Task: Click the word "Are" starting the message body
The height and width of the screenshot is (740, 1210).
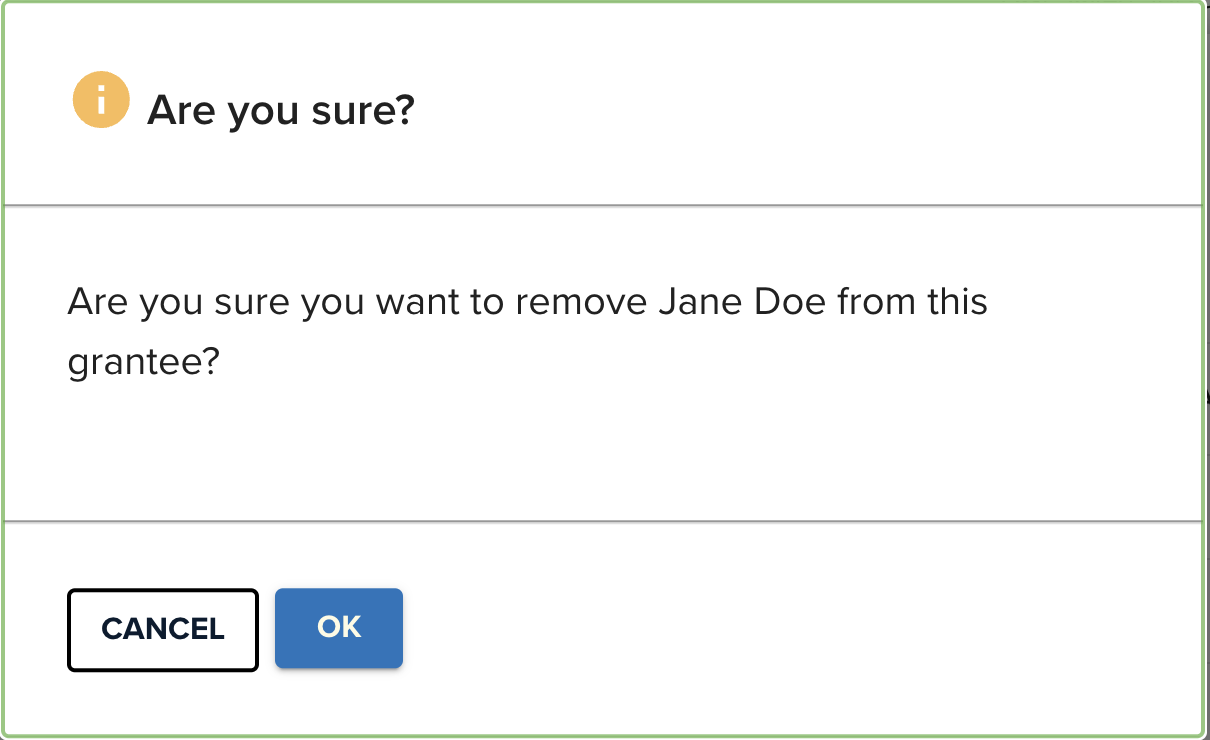Action: [98, 301]
